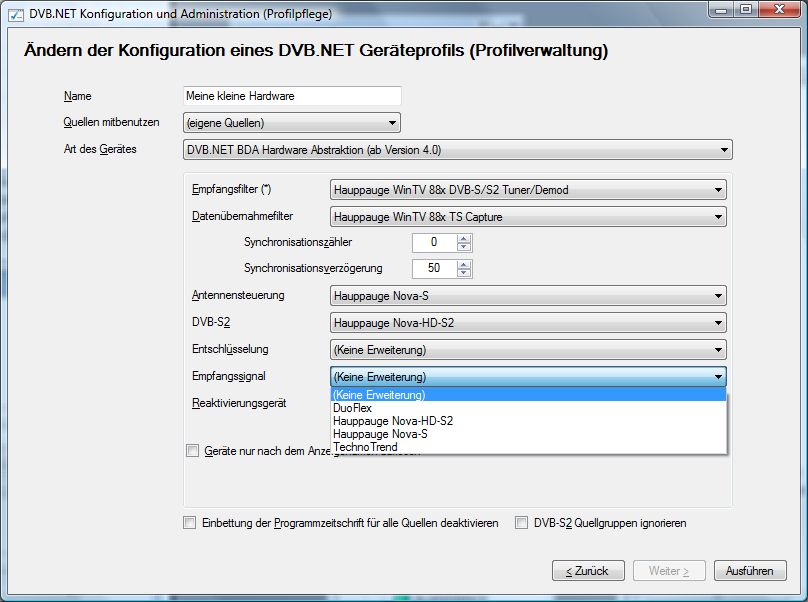The width and height of the screenshot is (808, 602).
Task: Decrease the Synchronisationszähler value with down arrow
Action: click(x=464, y=247)
